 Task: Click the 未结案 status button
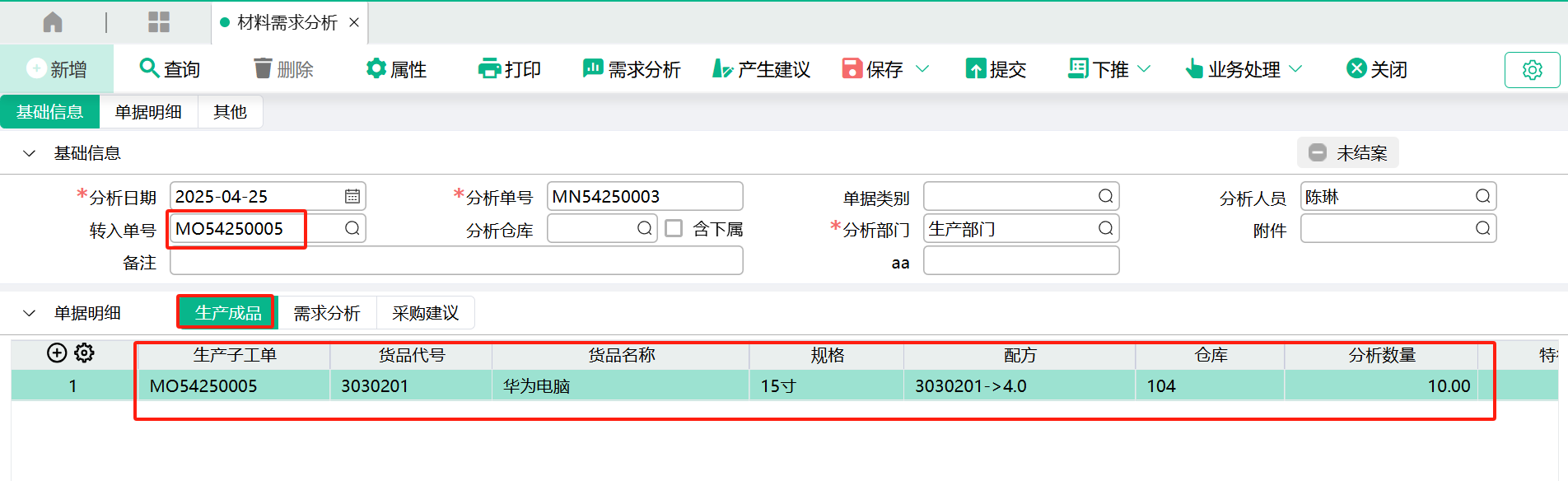pos(1348,153)
